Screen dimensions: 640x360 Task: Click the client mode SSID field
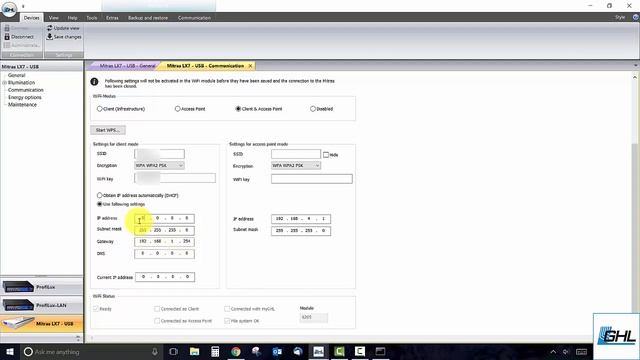coord(159,154)
